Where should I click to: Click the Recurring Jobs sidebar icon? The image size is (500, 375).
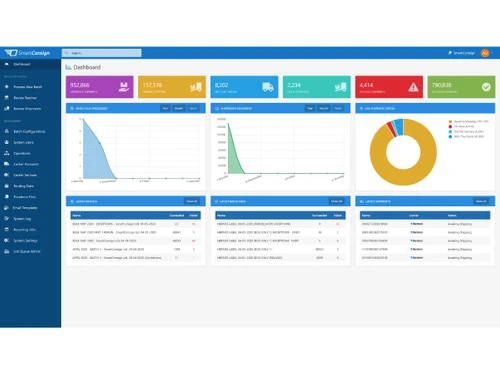click(x=6, y=230)
